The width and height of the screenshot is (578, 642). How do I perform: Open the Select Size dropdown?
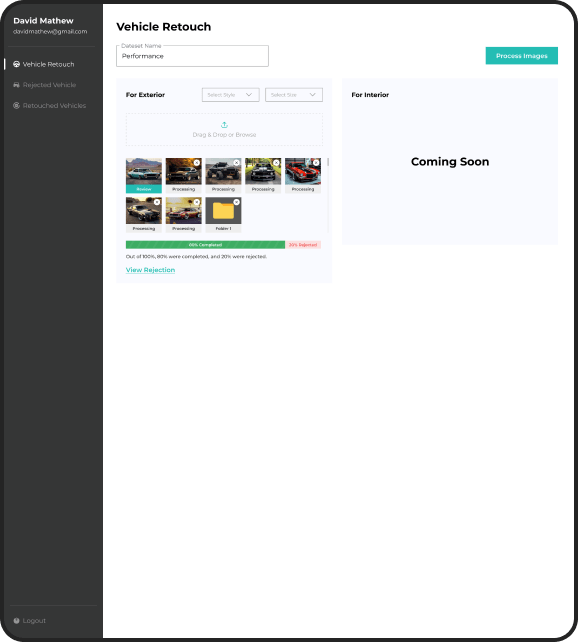[x=294, y=95]
